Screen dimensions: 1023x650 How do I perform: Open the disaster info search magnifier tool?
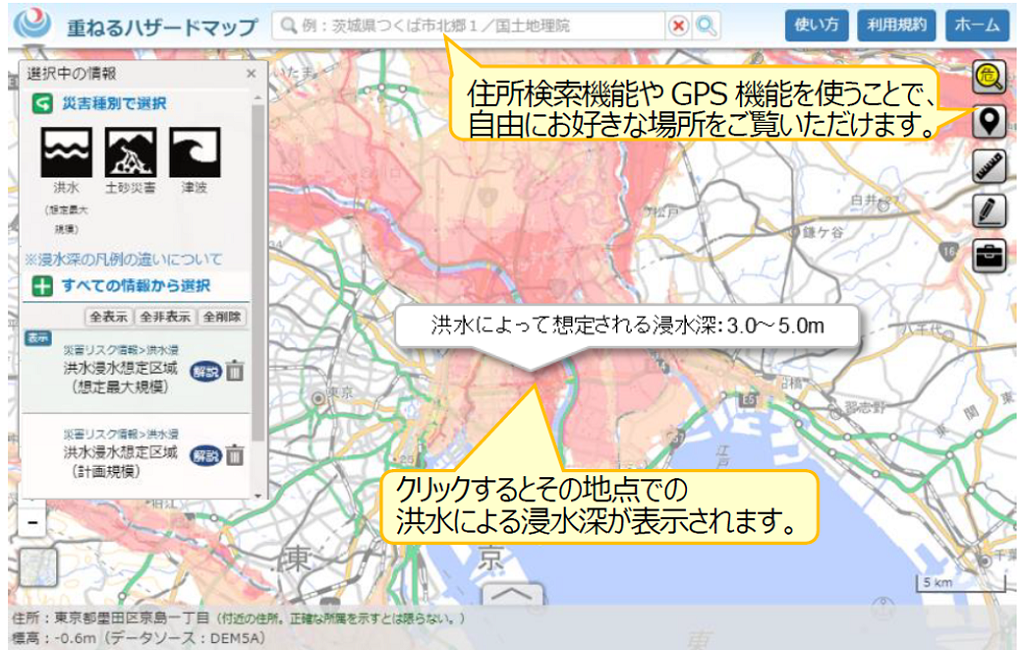pos(988,75)
